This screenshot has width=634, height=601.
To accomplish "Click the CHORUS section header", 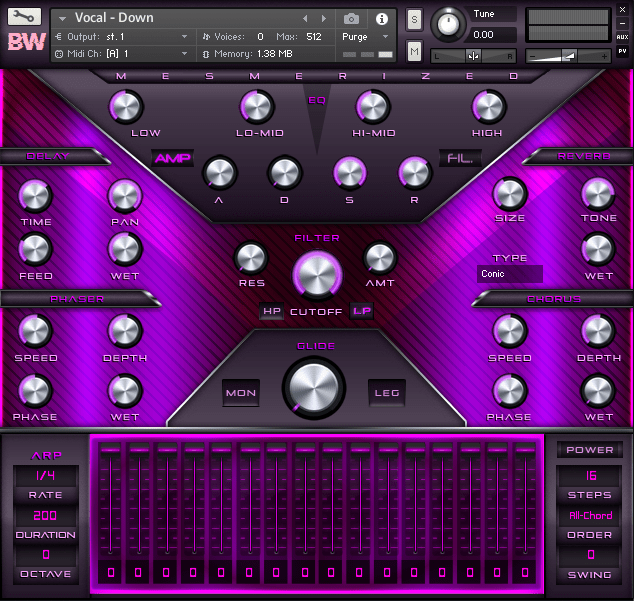I will 554,299.
